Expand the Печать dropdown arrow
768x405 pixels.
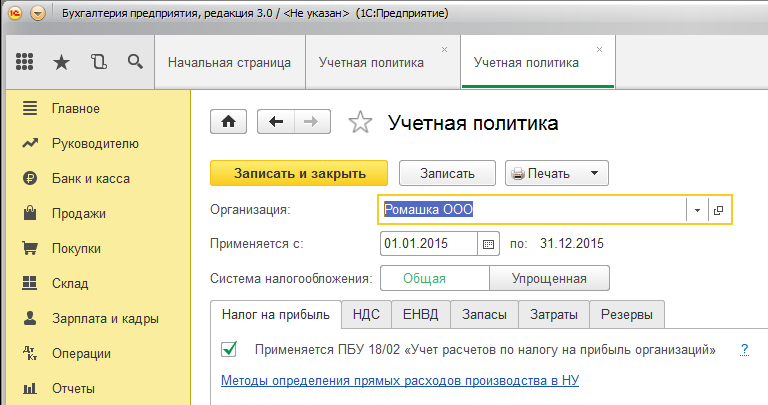pos(594,173)
